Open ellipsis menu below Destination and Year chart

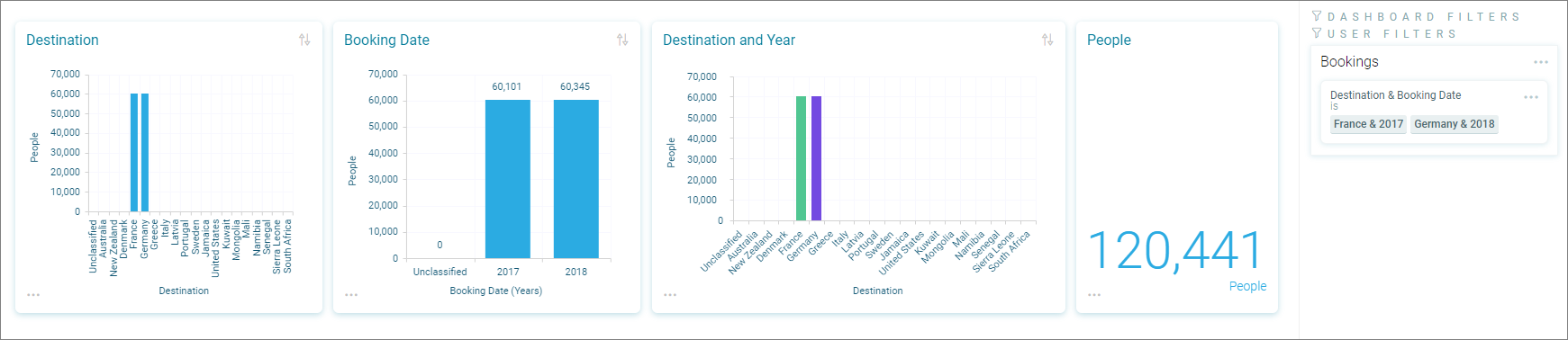(x=670, y=295)
